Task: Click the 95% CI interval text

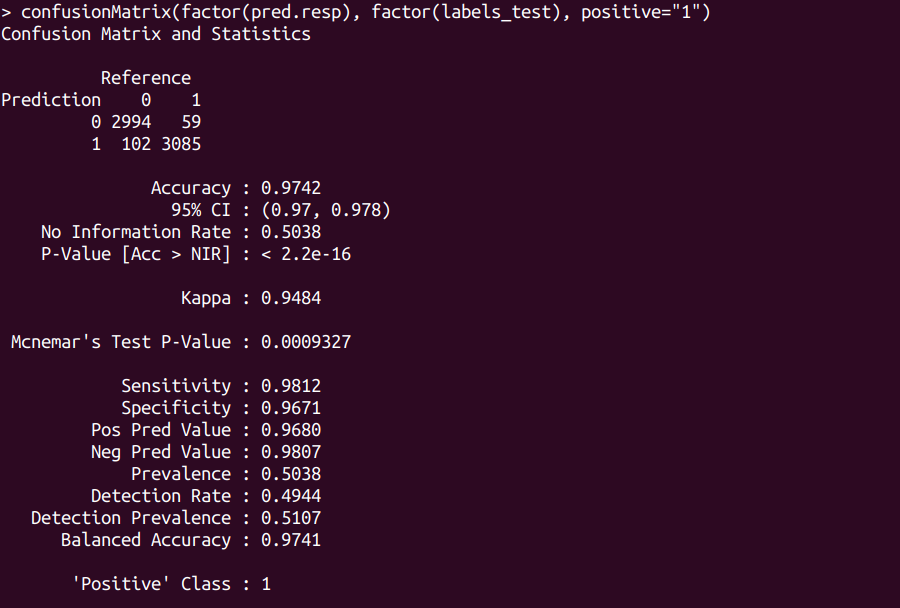Action: point(326,210)
